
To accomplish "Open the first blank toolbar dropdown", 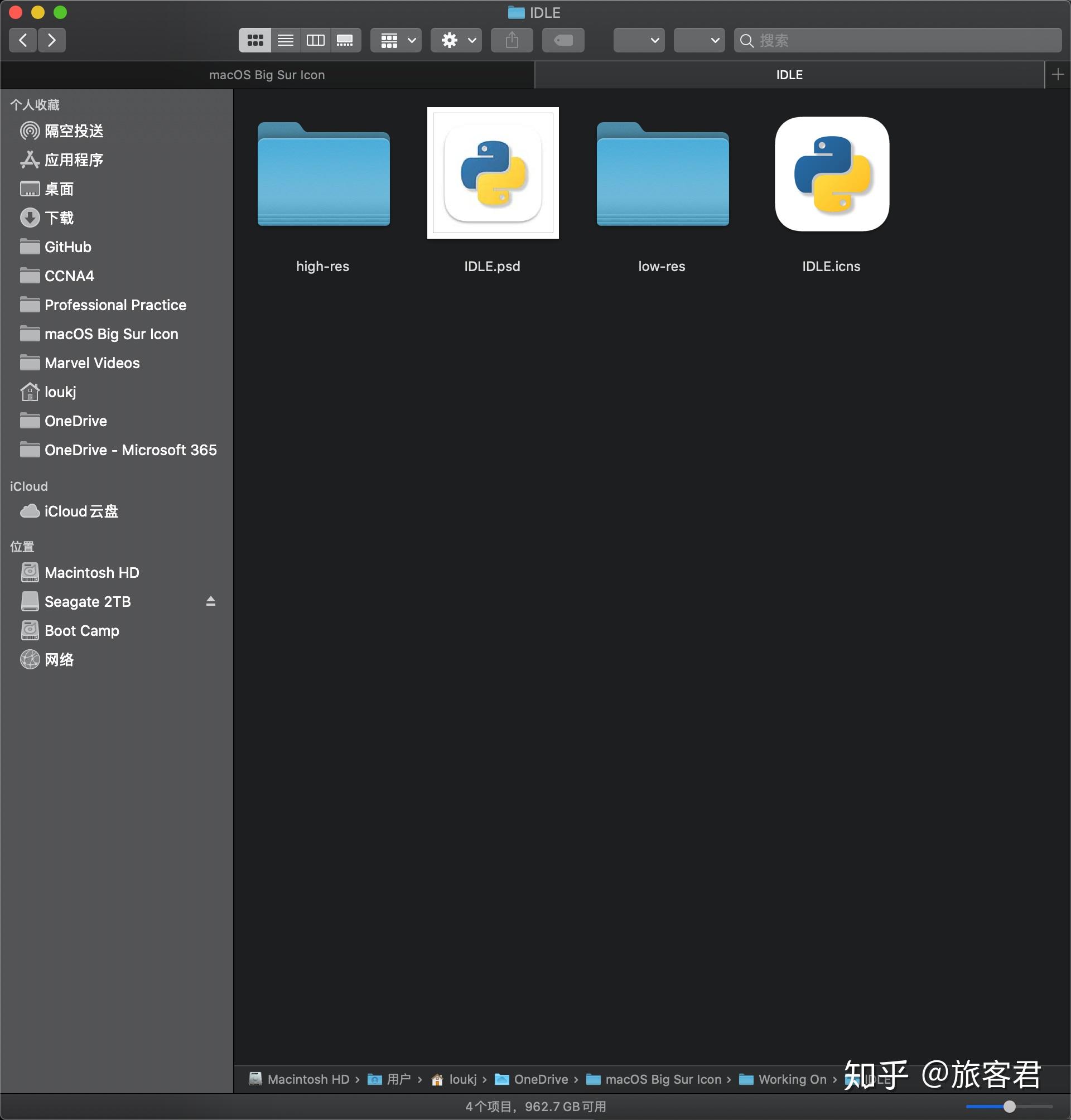I will click(639, 40).
